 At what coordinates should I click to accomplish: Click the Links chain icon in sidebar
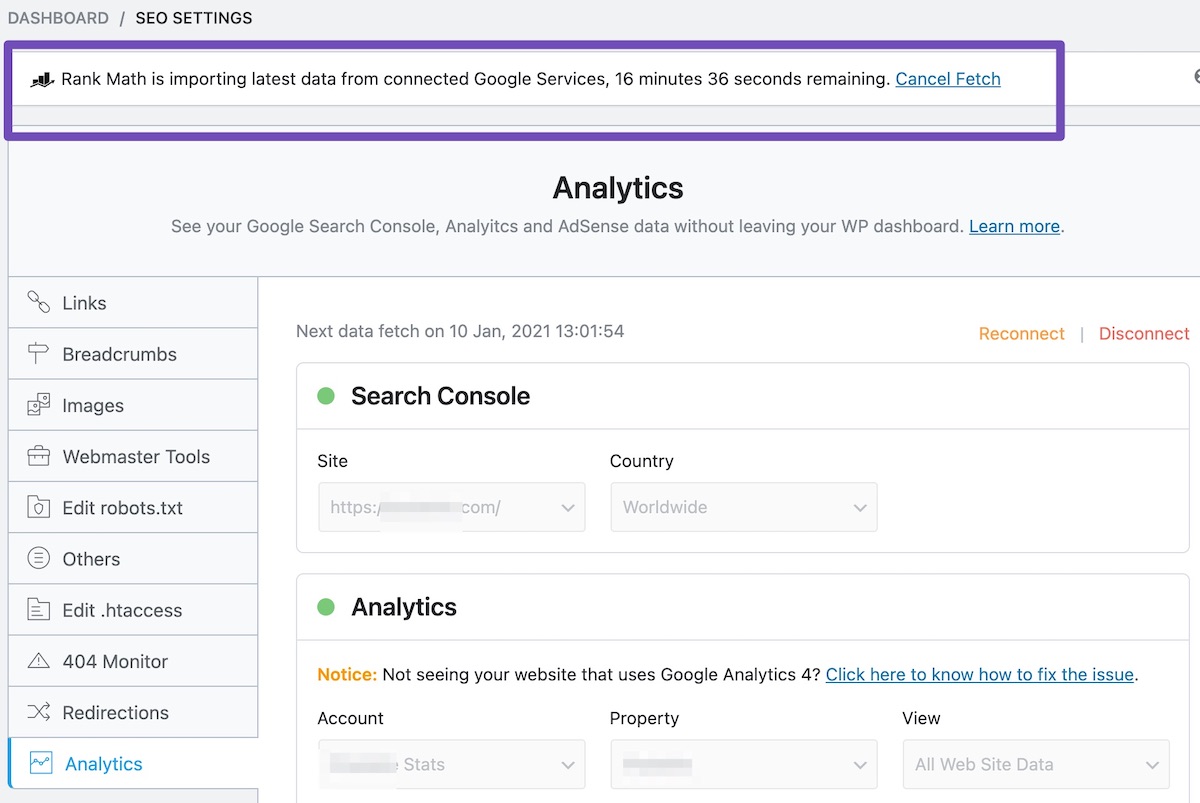[38, 302]
